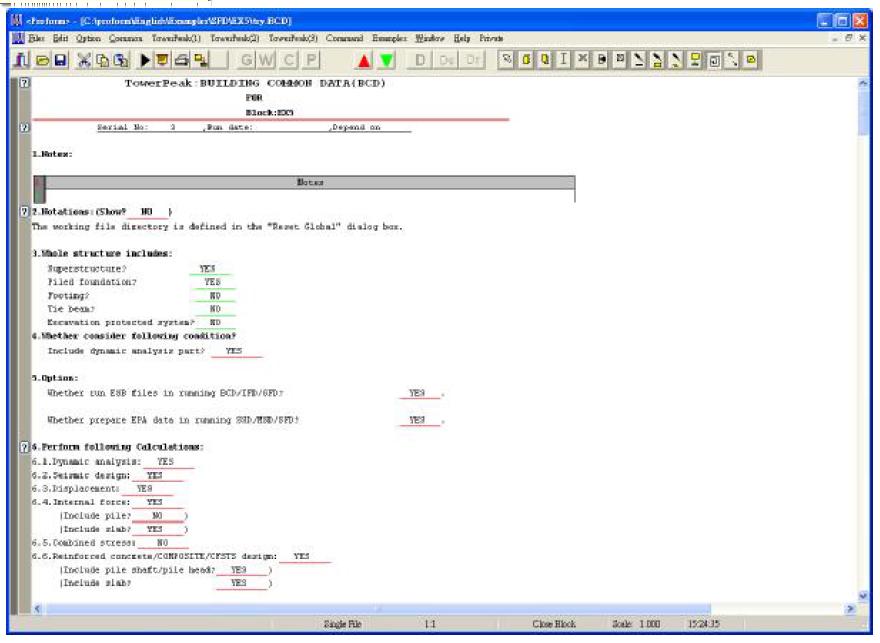Open a file with the folder icon

click(x=43, y=60)
